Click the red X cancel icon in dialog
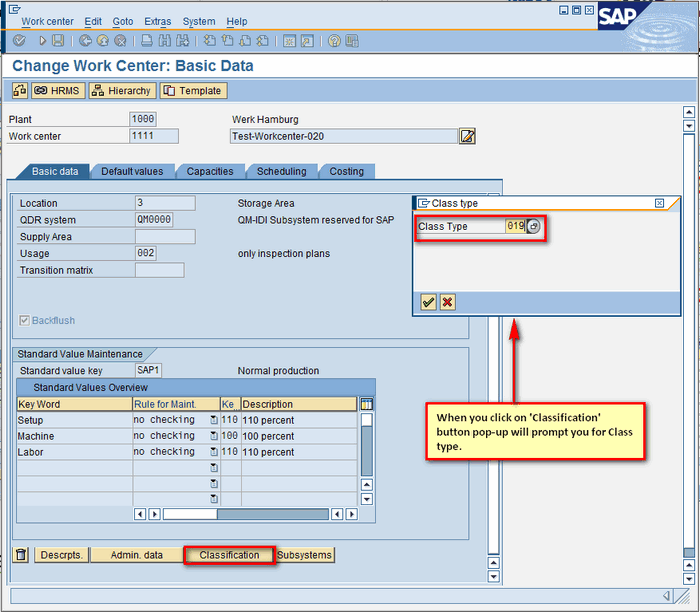This screenshot has height=612, width=700. (x=447, y=302)
